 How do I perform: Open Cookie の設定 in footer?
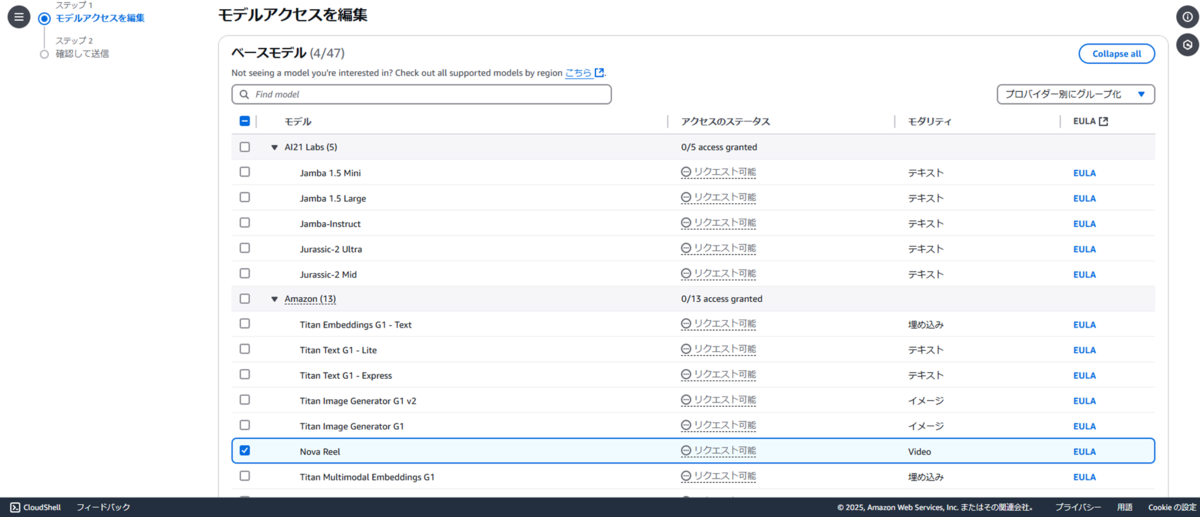tap(1170, 507)
